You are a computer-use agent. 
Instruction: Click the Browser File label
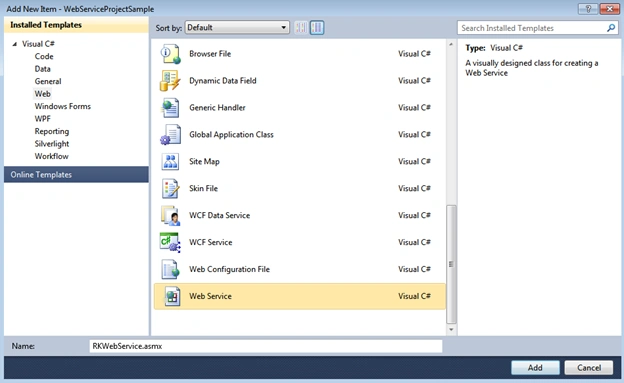(210, 54)
